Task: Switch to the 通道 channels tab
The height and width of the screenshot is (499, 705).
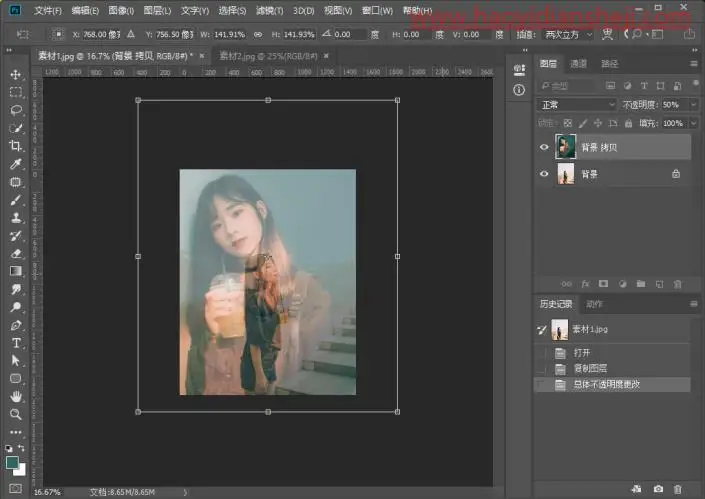Action: pyautogui.click(x=578, y=64)
